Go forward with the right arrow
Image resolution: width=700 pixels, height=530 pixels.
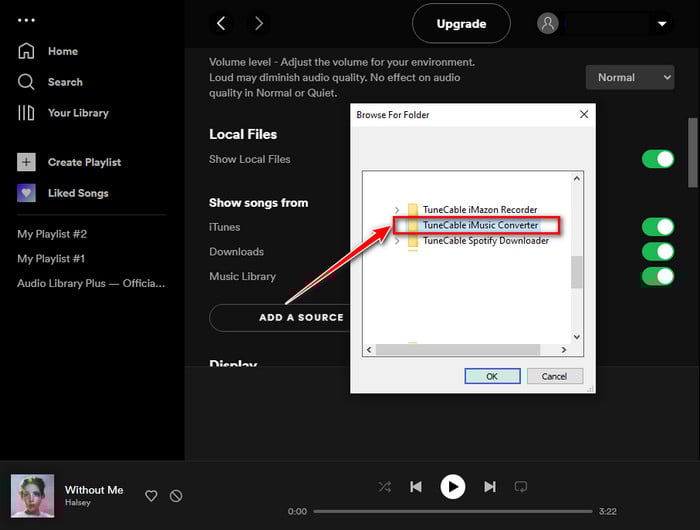pos(258,23)
